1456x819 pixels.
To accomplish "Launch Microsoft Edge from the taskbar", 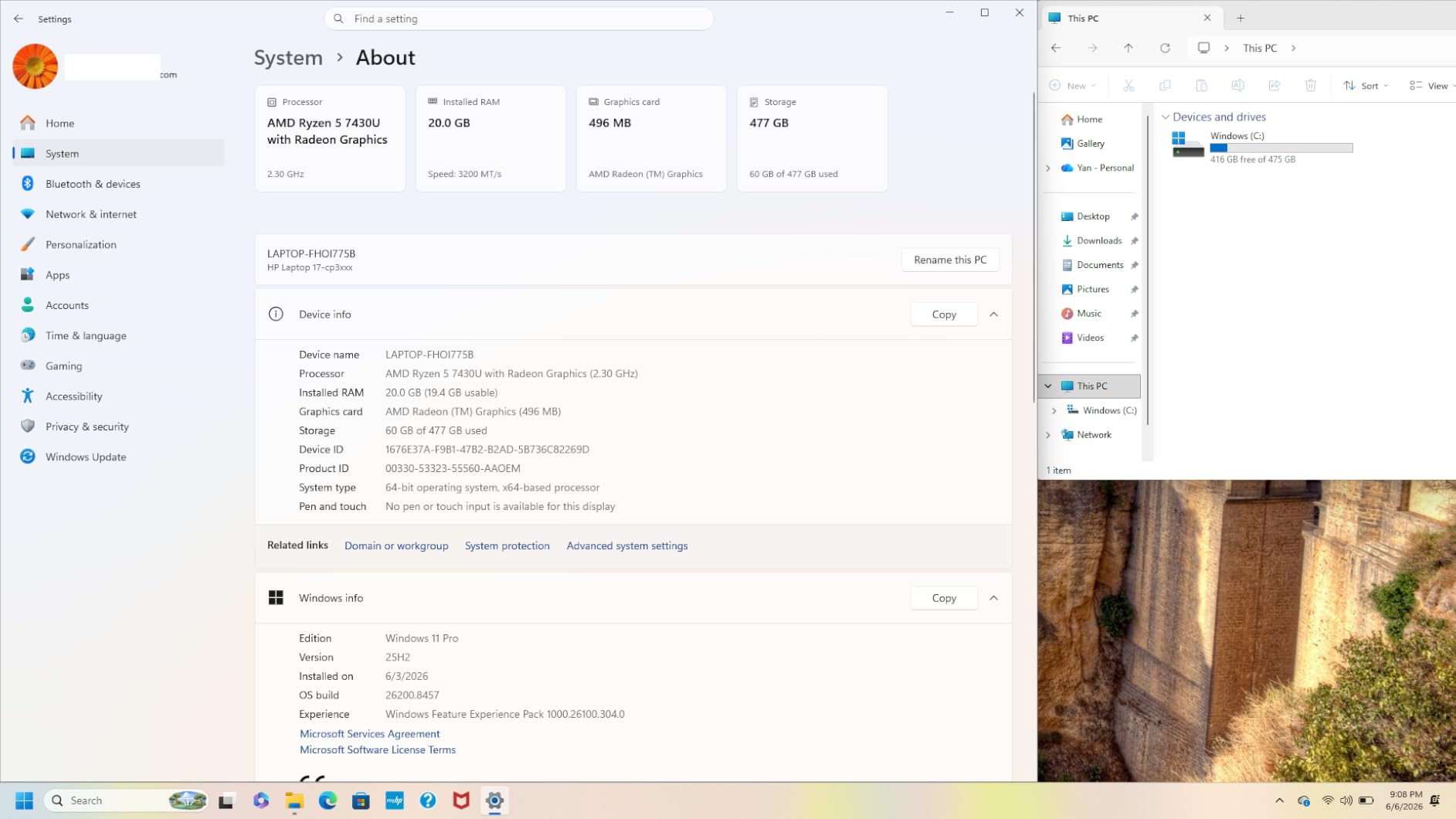I will pyautogui.click(x=328, y=800).
